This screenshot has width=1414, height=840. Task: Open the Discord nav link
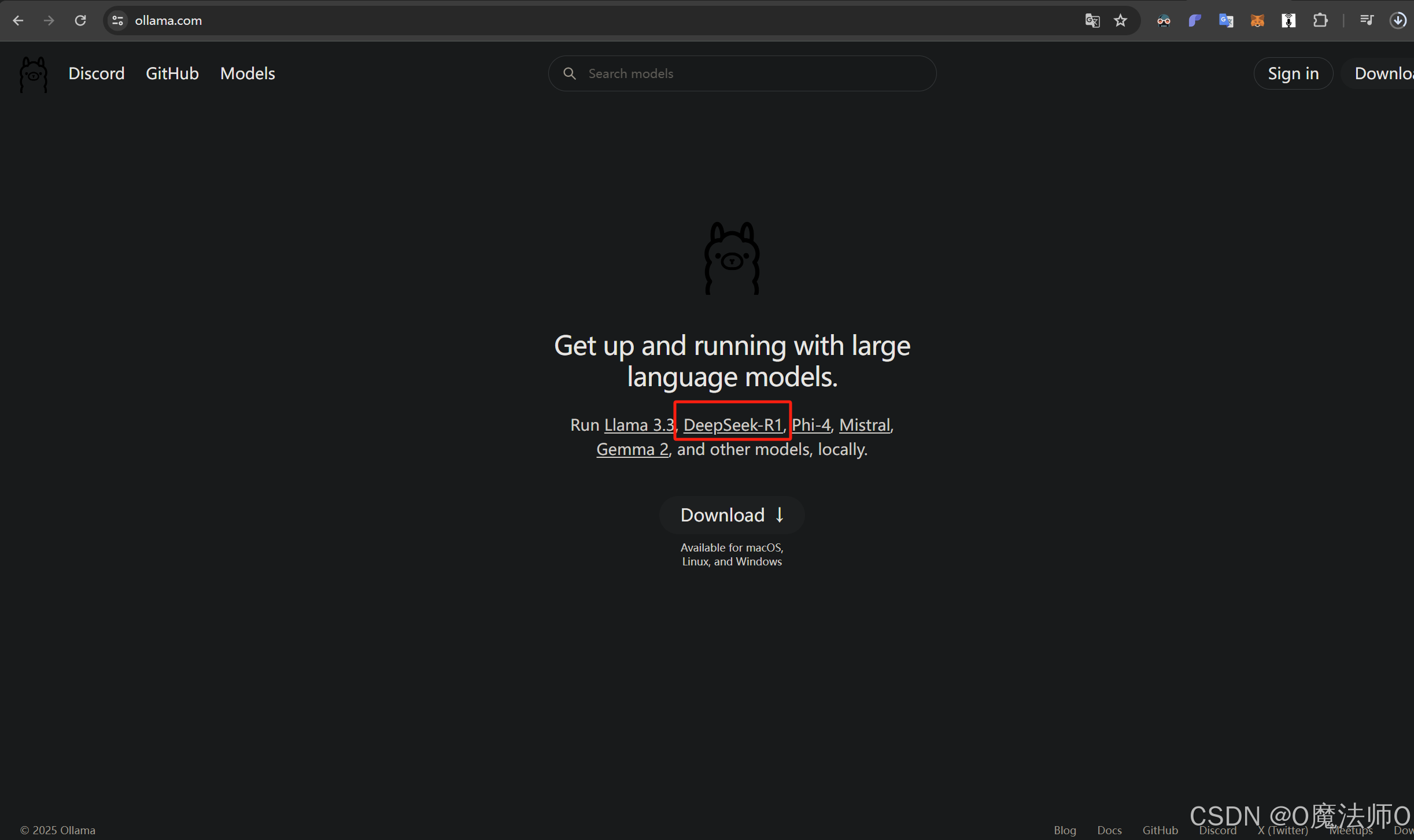96,73
